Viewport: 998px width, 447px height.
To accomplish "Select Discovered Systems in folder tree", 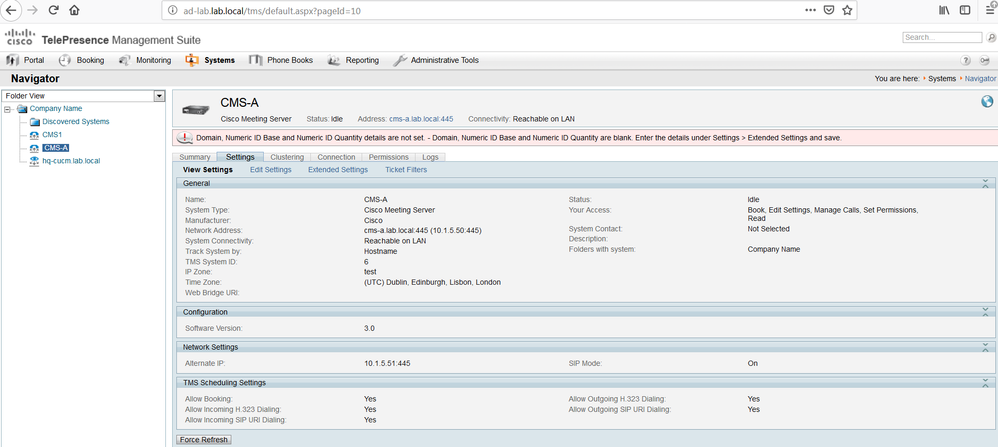I will (76, 122).
